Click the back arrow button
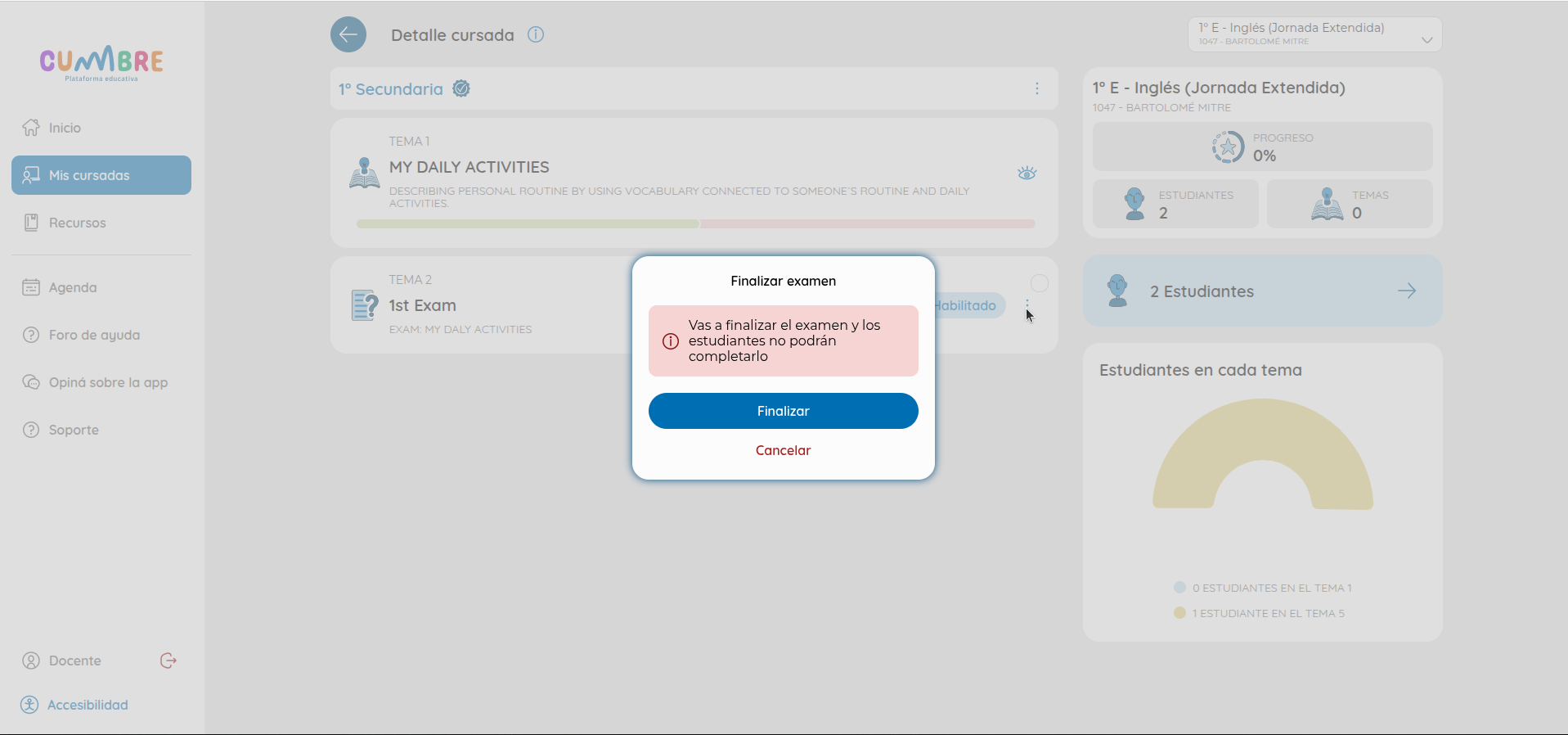 point(348,34)
